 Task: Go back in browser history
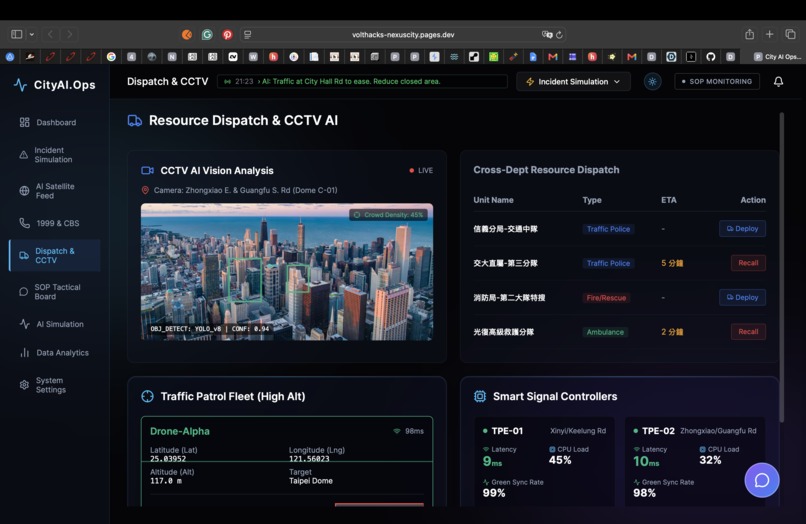(50, 34)
